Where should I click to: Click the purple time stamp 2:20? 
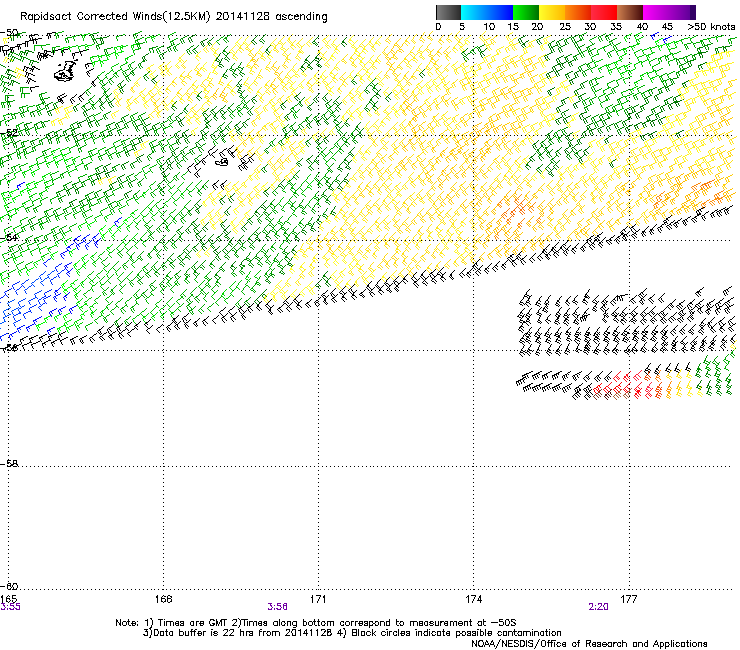[598, 607]
